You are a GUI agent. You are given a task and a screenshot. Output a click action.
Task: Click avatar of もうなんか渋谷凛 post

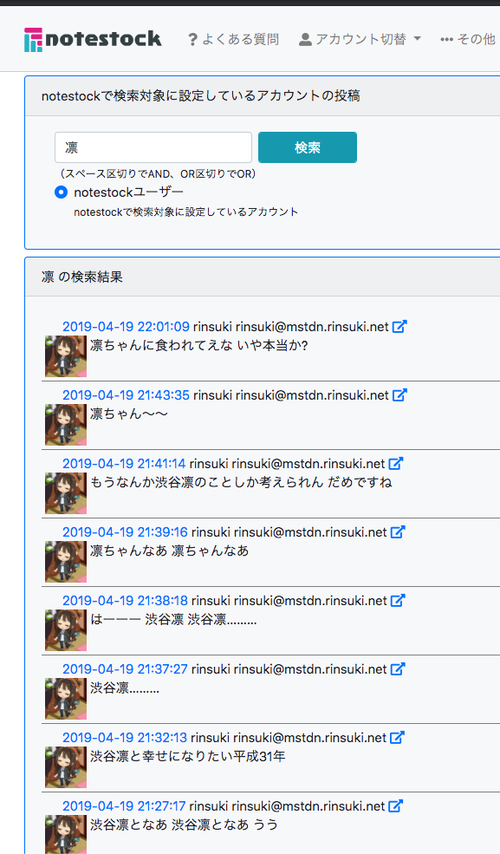tap(65, 493)
